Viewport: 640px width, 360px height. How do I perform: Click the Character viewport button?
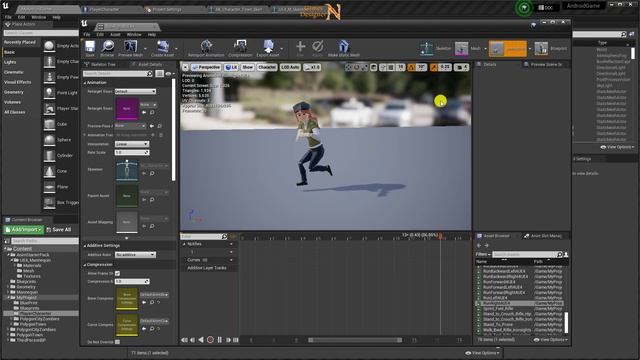click(x=267, y=67)
